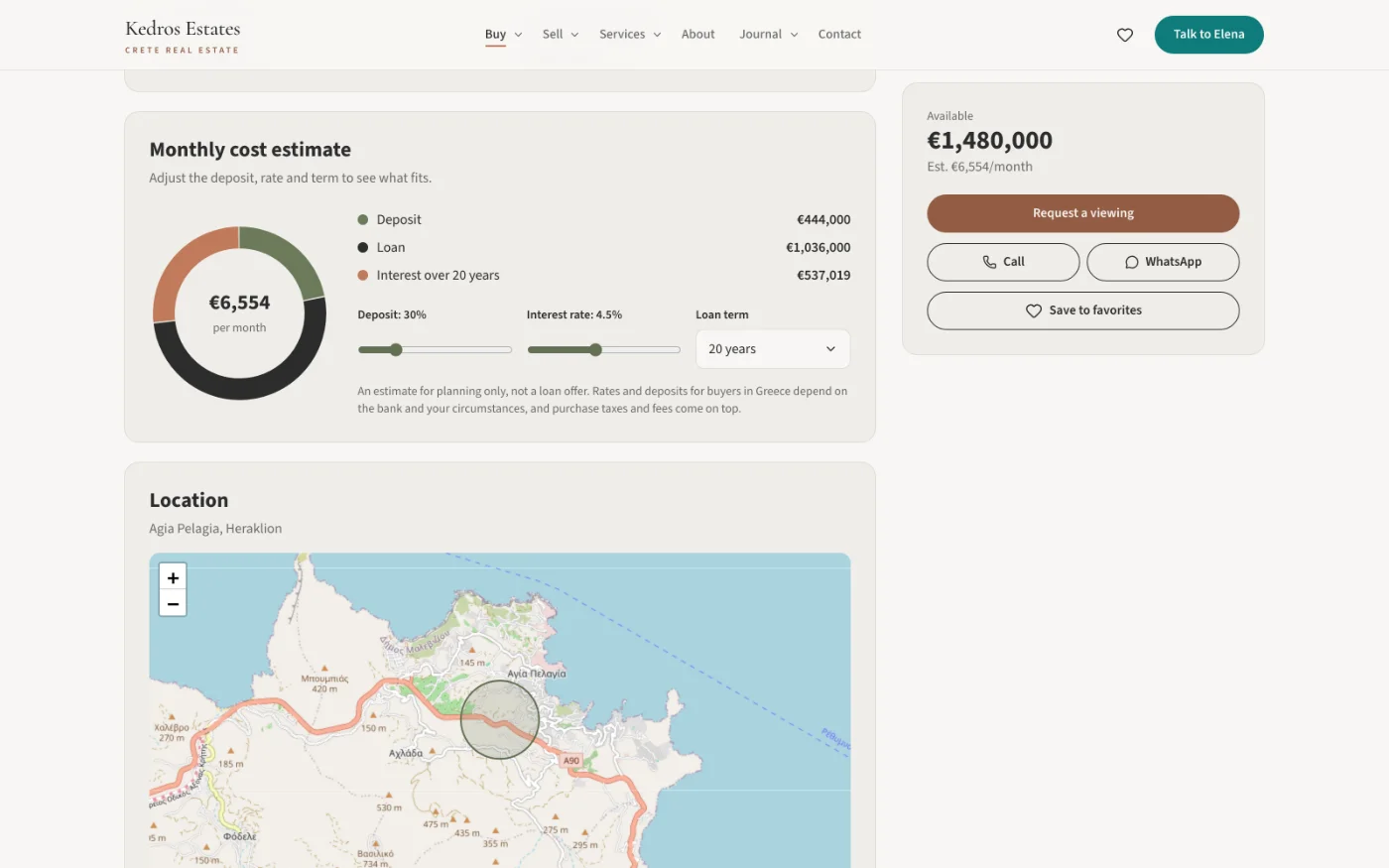
Task: Click the Save to favorites button
Action: (1082, 310)
